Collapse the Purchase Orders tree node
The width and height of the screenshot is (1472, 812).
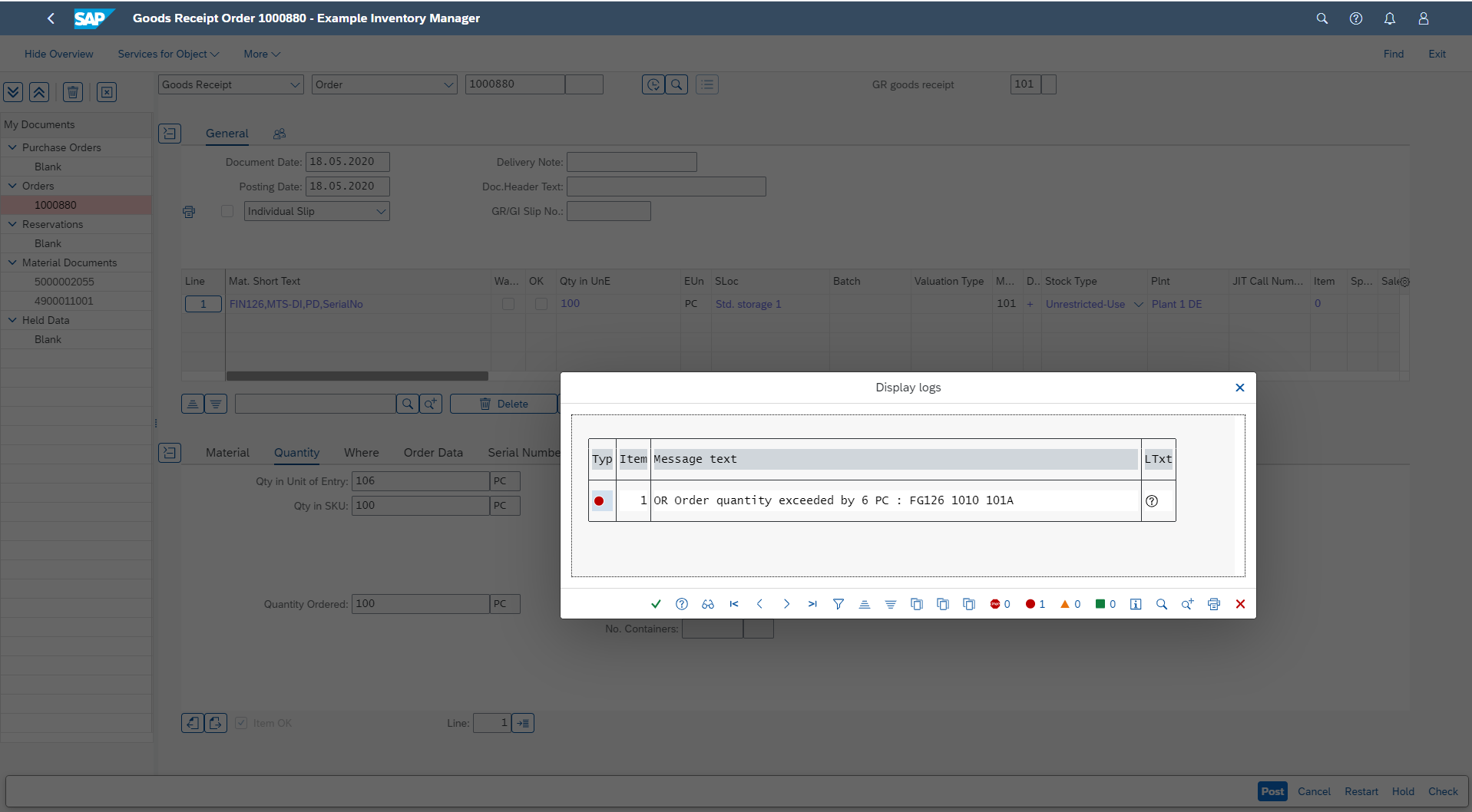tap(12, 147)
